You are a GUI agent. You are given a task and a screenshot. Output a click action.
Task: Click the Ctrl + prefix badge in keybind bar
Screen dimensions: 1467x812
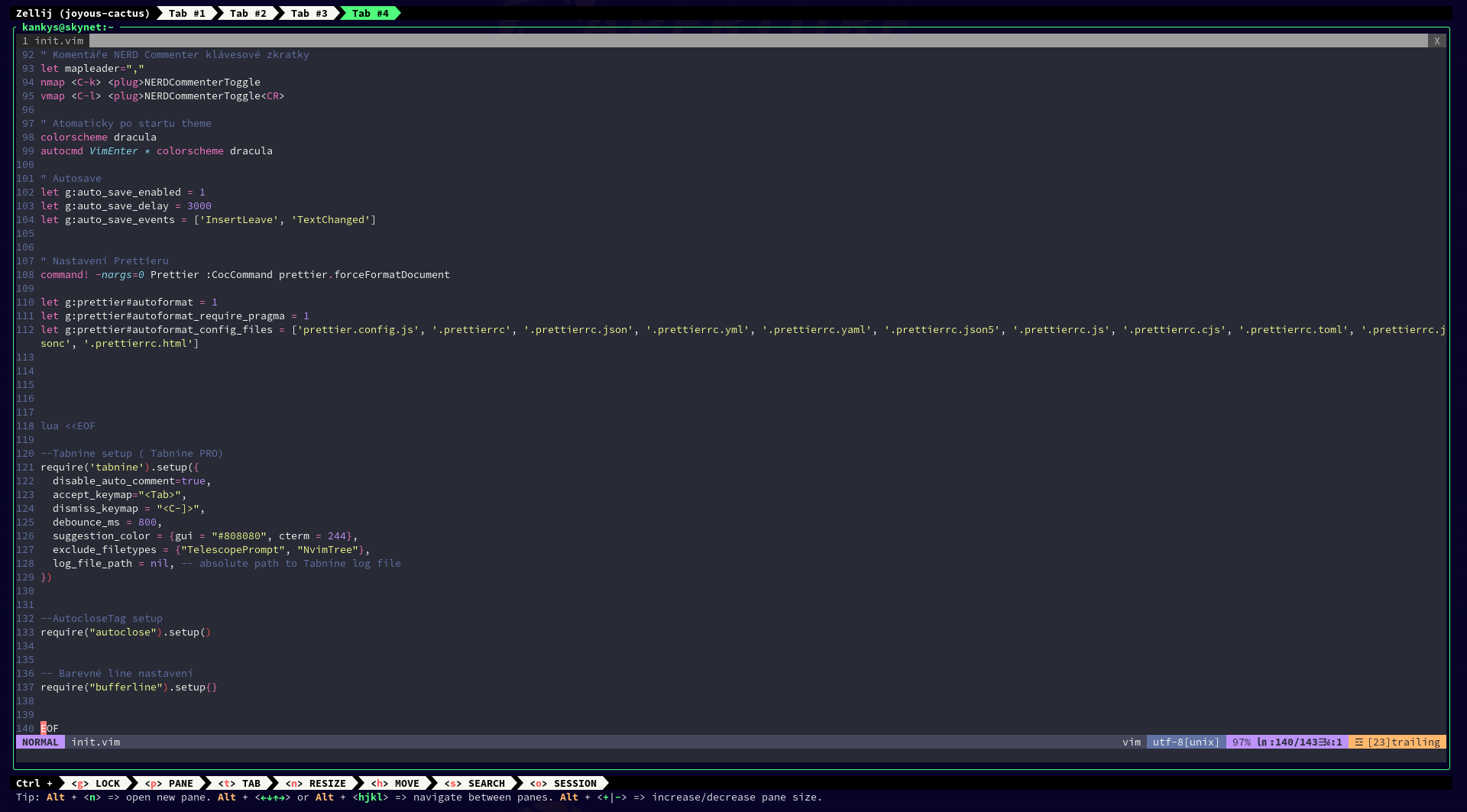point(33,782)
